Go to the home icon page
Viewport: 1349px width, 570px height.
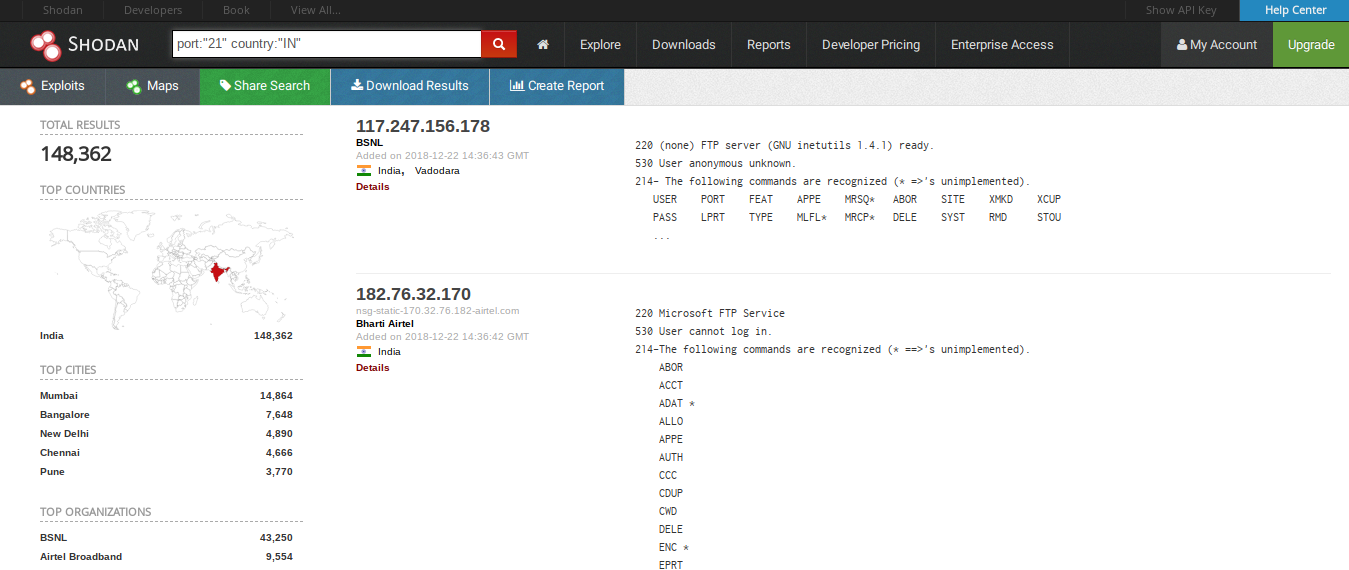pyautogui.click(x=543, y=44)
